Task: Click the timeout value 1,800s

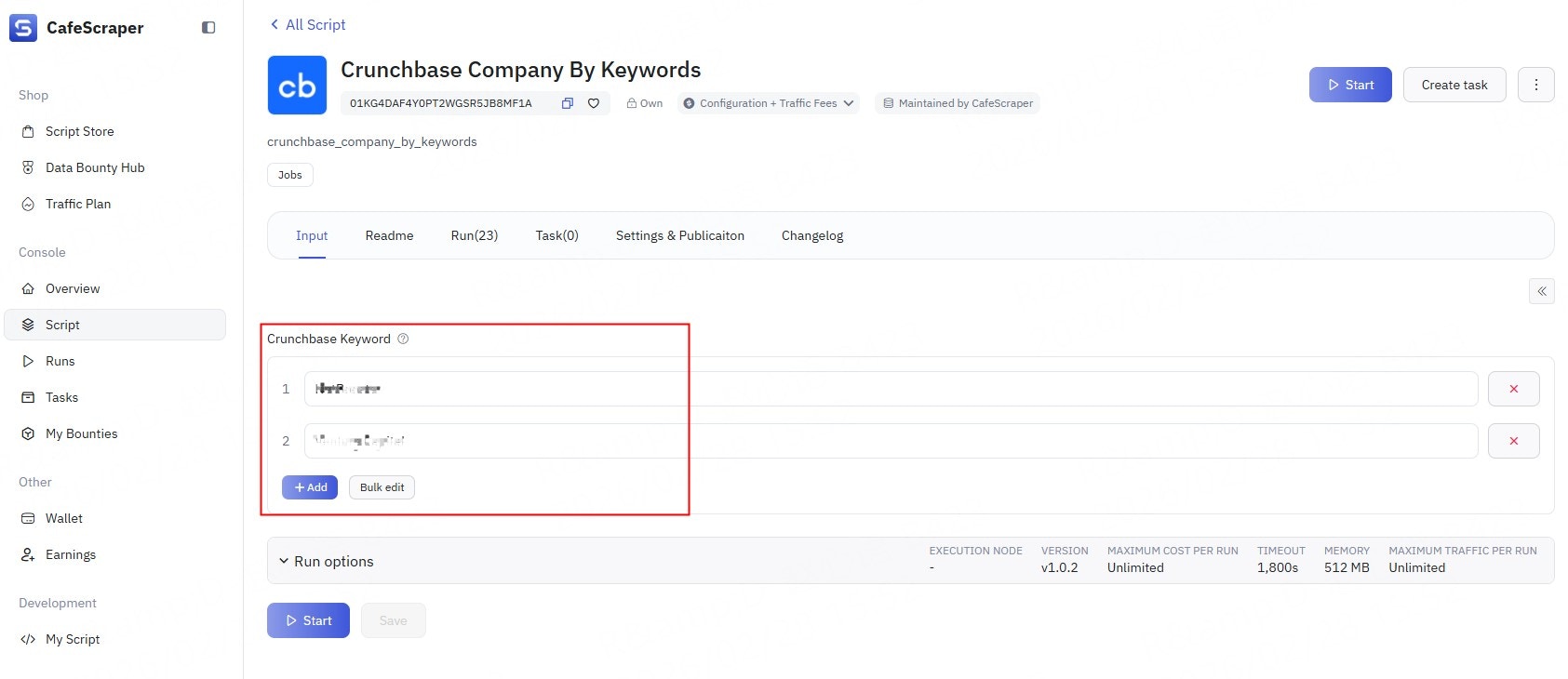Action: pyautogui.click(x=1278, y=567)
